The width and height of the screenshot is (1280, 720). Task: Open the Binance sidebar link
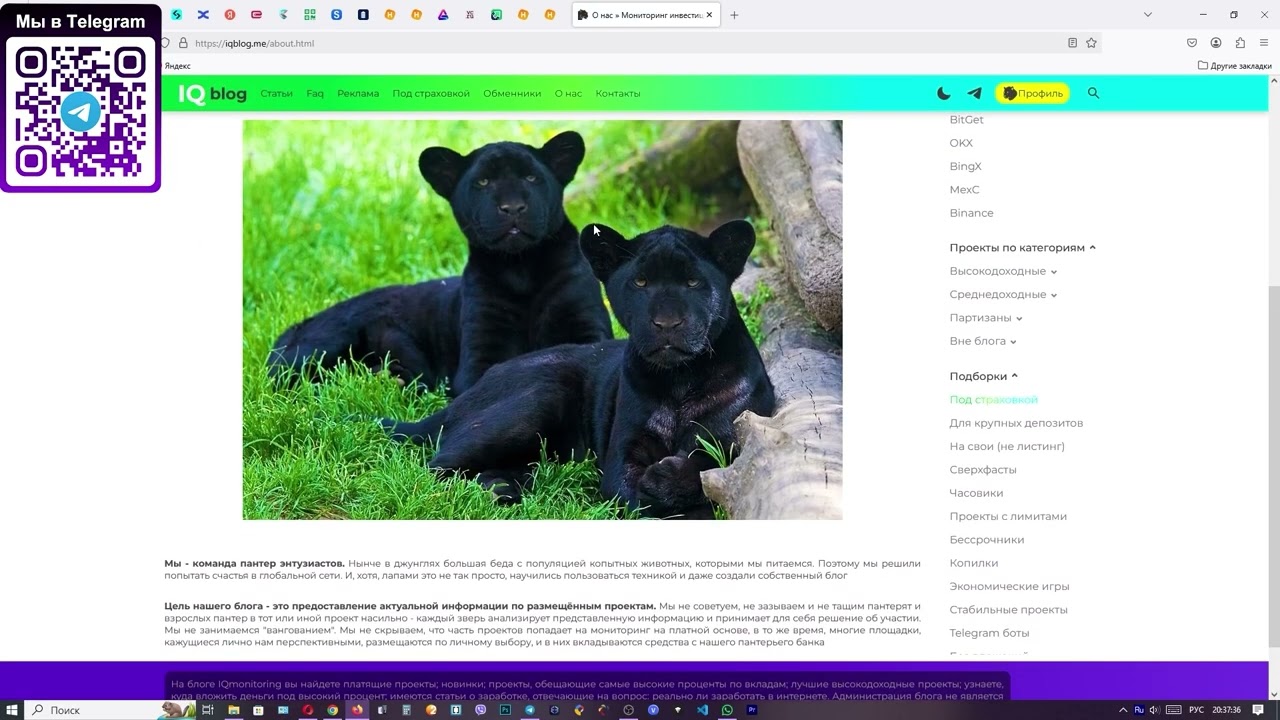971,213
